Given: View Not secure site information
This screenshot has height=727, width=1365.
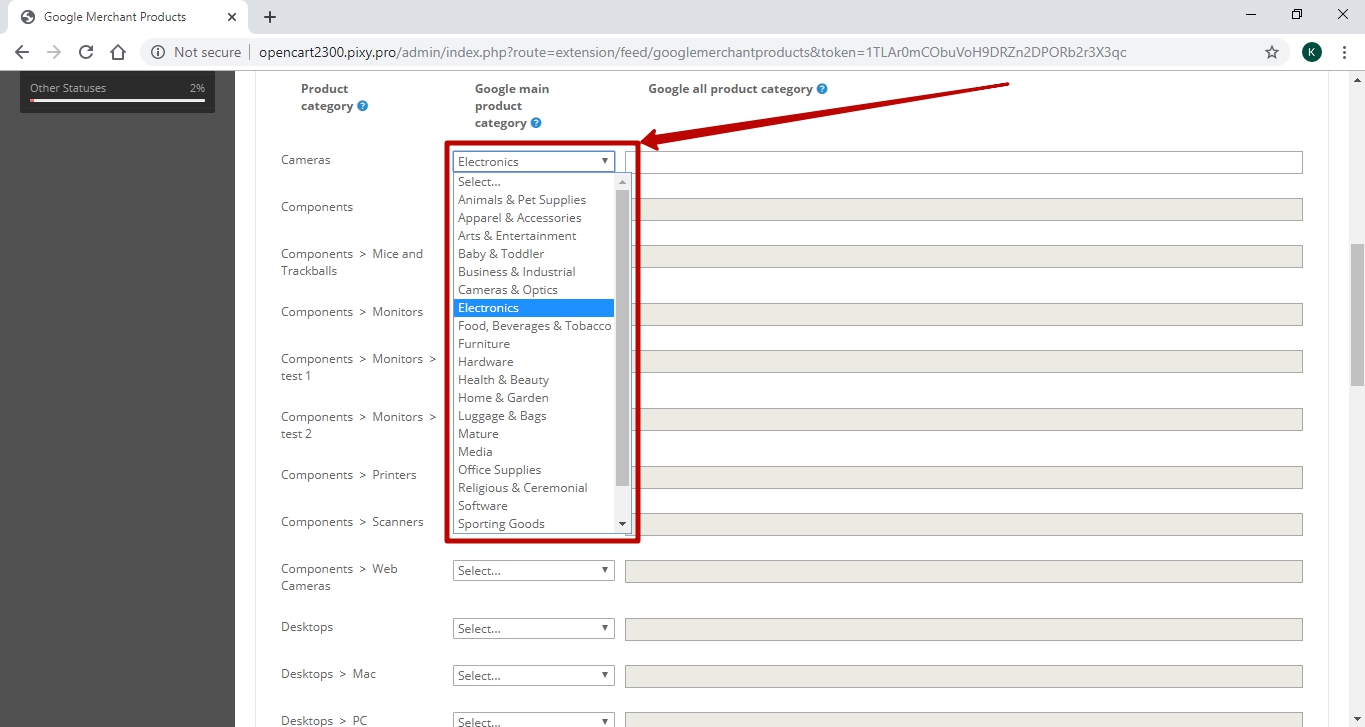Looking at the screenshot, I should [196, 52].
